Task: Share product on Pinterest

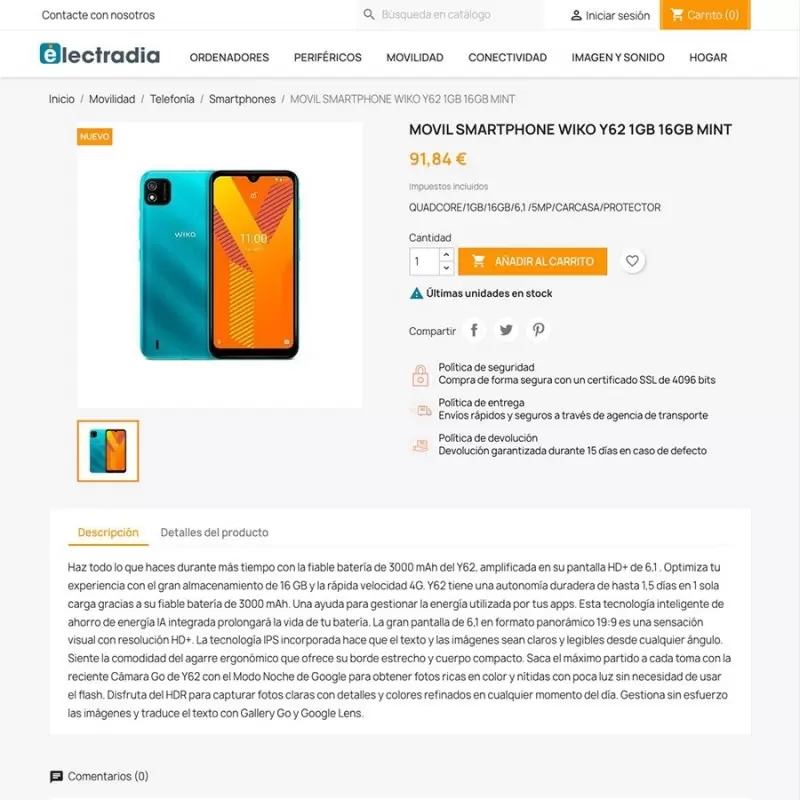Action: 538,330
